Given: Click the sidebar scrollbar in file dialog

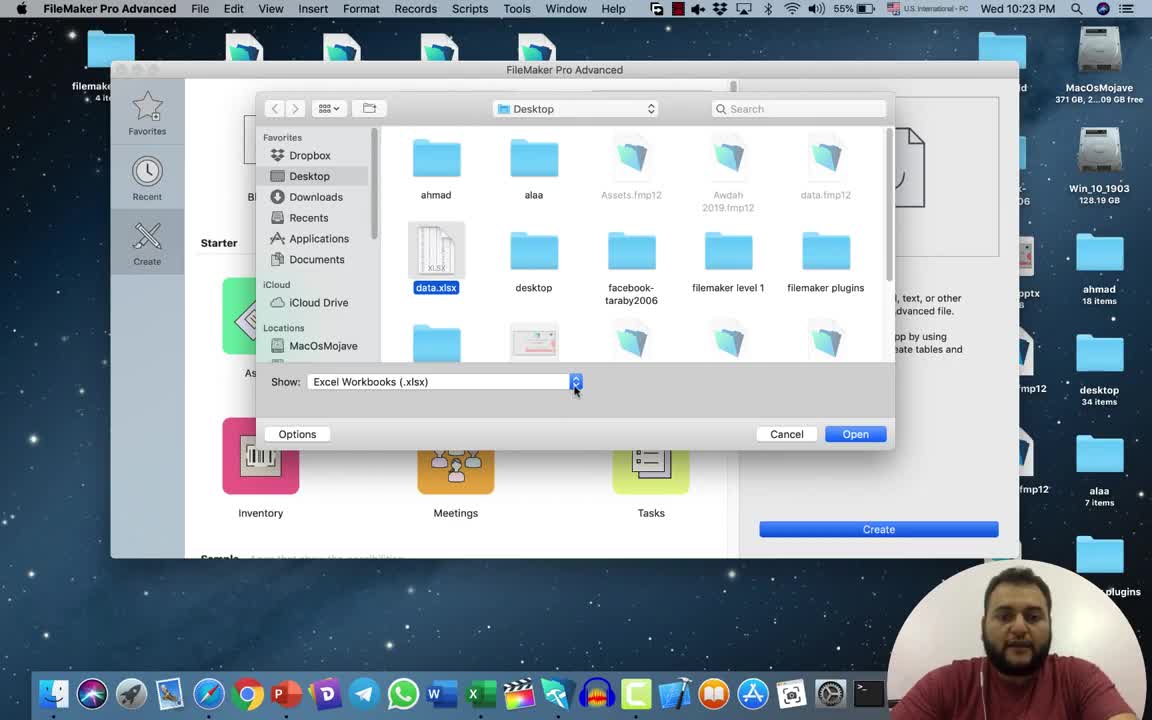Looking at the screenshot, I should (x=374, y=184).
